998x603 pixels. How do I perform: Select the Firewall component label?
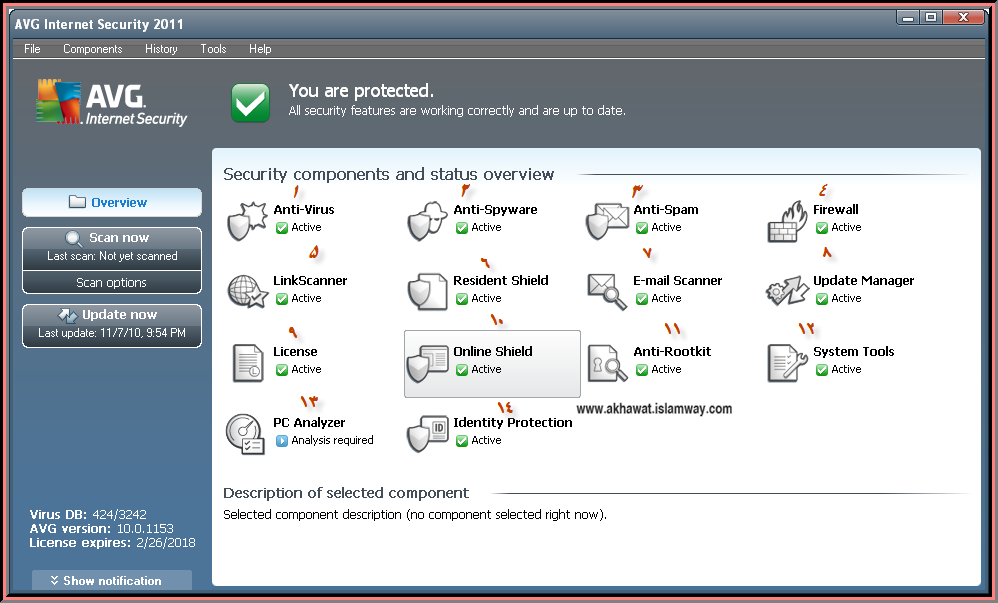(836, 209)
